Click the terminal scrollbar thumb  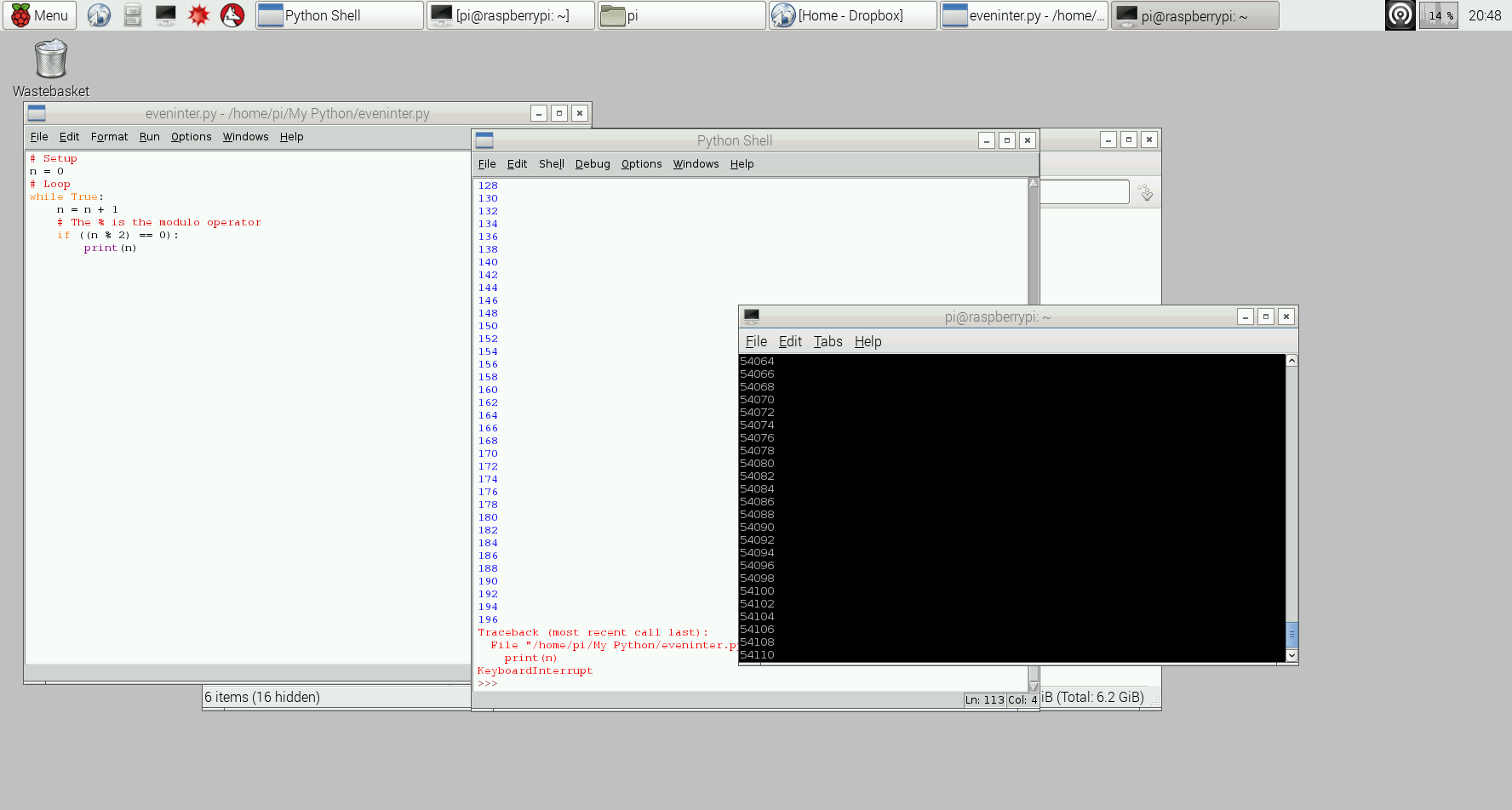pos(1291,634)
